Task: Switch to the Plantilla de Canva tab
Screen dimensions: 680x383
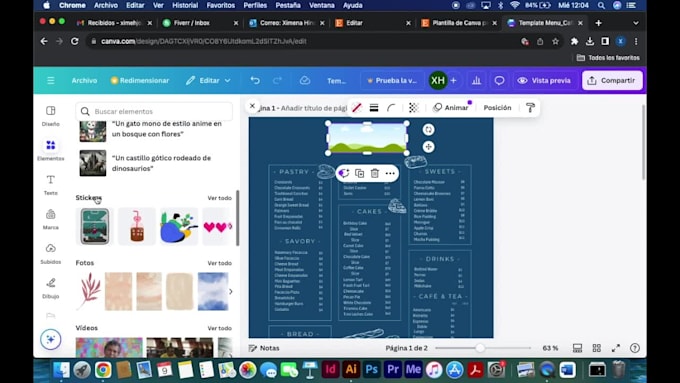Action: pyautogui.click(x=459, y=23)
